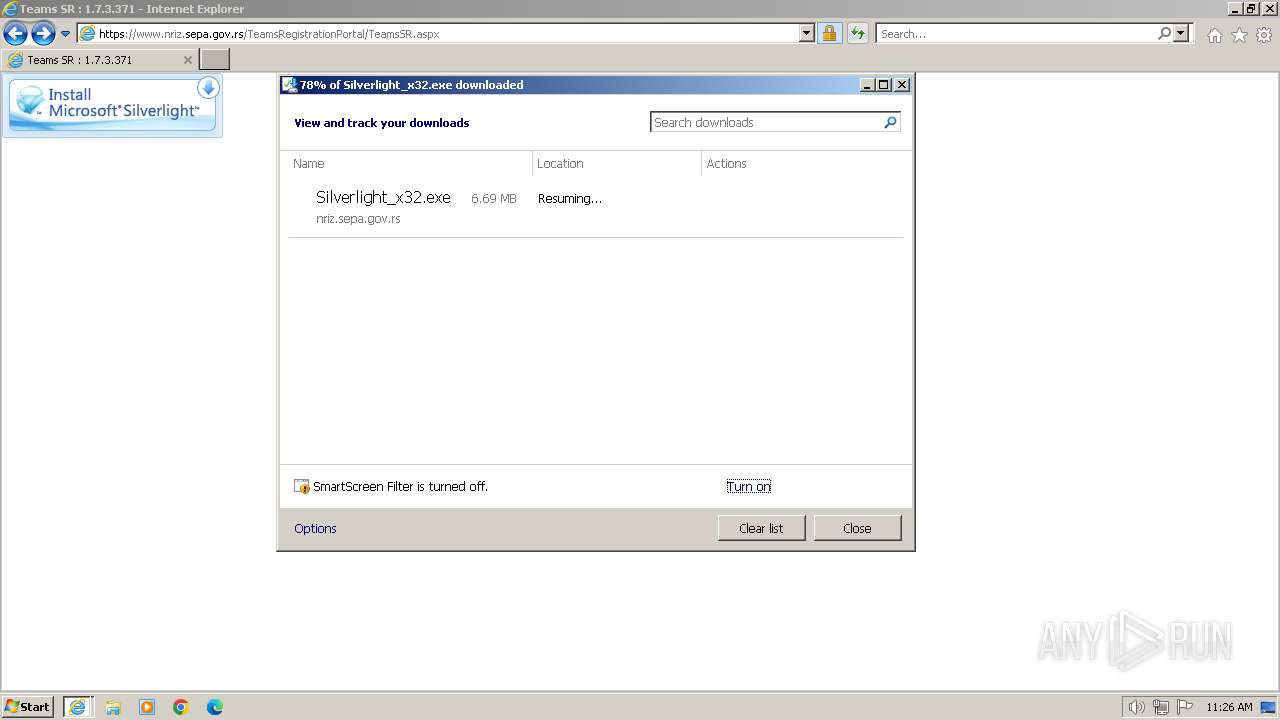Open the recent pages dropdown beside Forward
The image size is (1280, 720).
(x=66, y=34)
